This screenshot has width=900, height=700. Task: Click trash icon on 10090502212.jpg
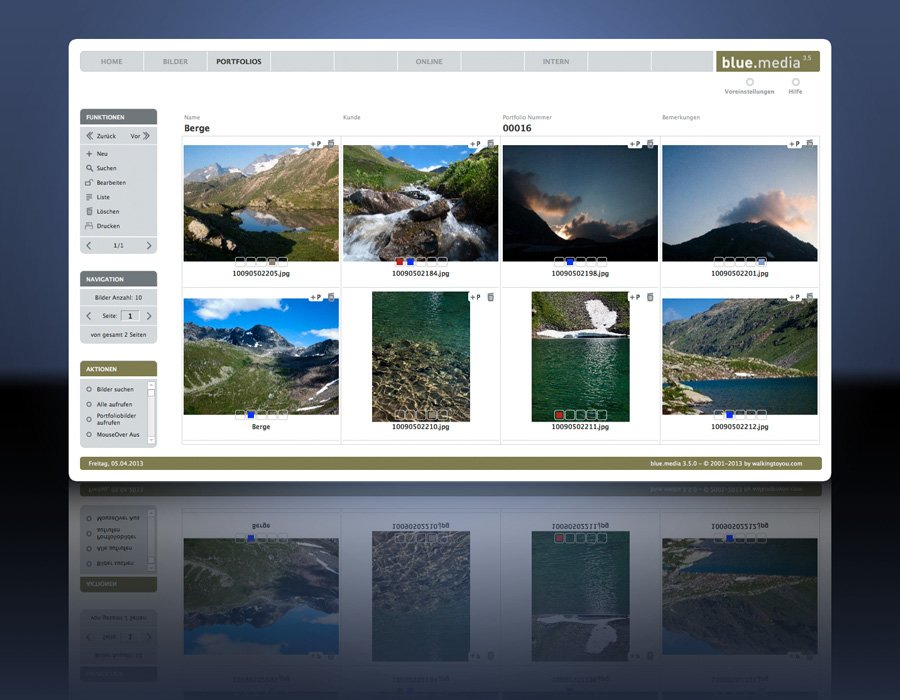tap(810, 297)
